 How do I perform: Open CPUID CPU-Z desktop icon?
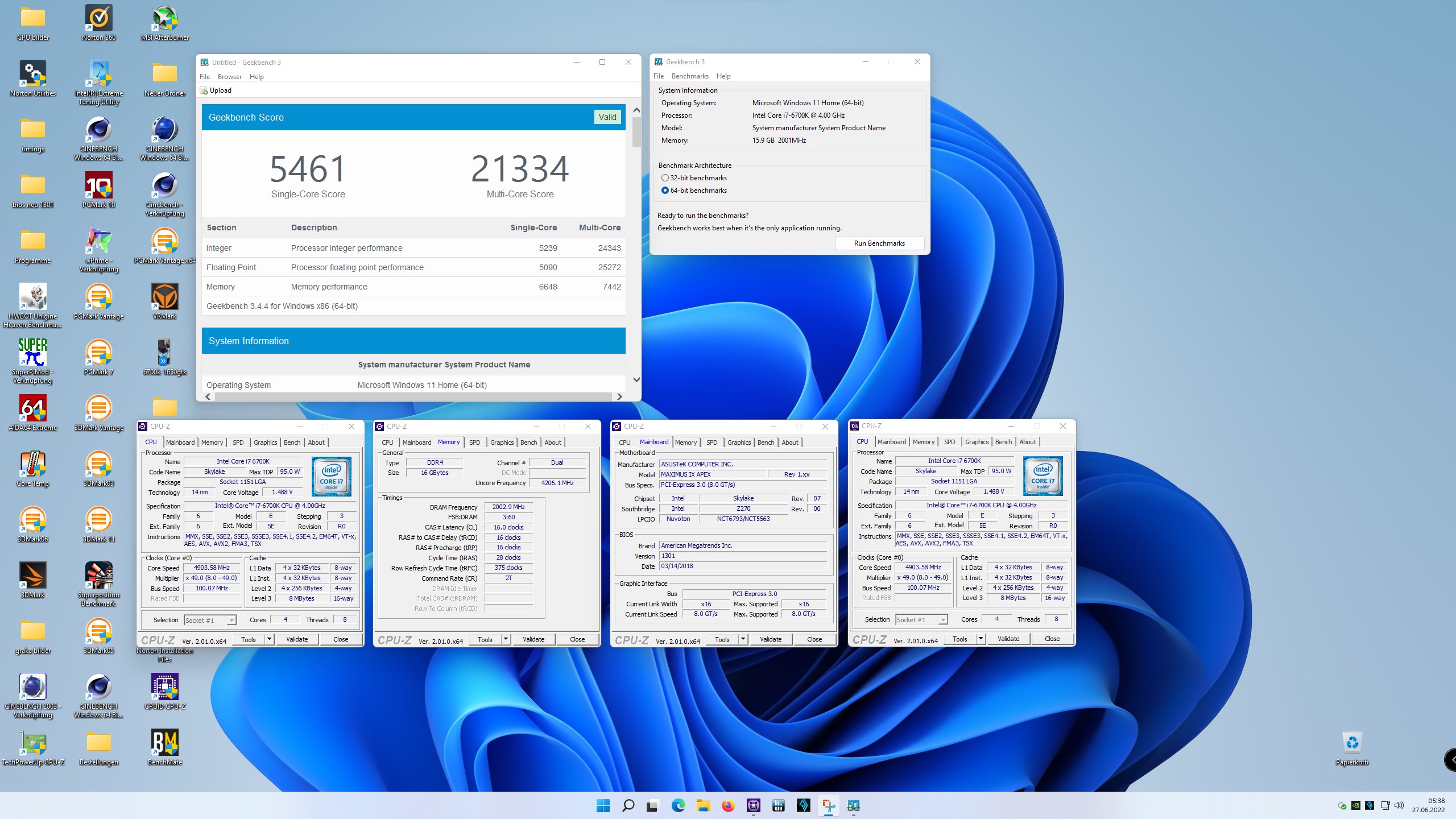coord(164,692)
